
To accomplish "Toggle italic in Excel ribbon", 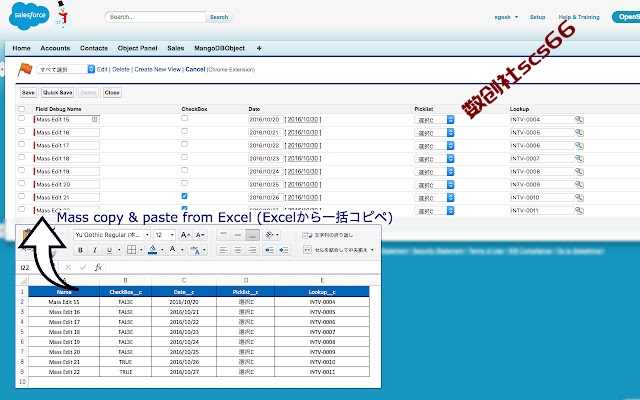I will (x=95, y=250).
